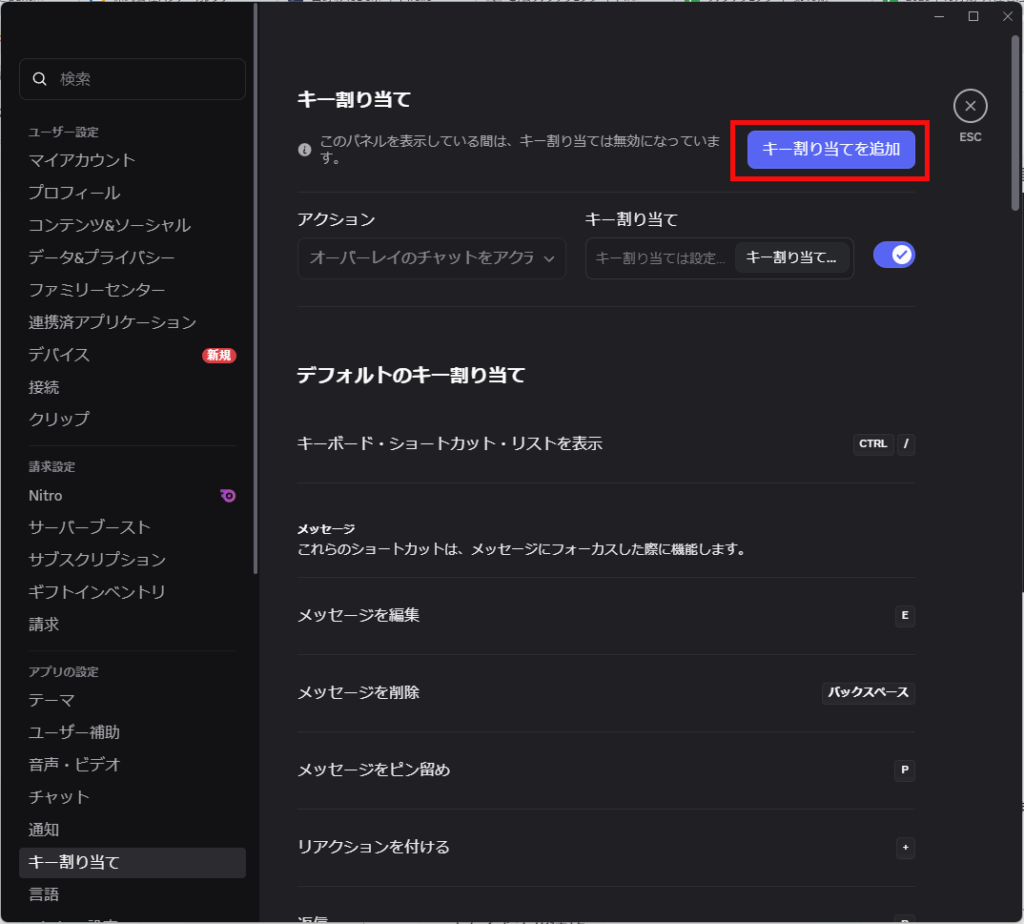Click the info icon beside keybind notice
Viewport: 1024px width, 924px height.
point(305,150)
